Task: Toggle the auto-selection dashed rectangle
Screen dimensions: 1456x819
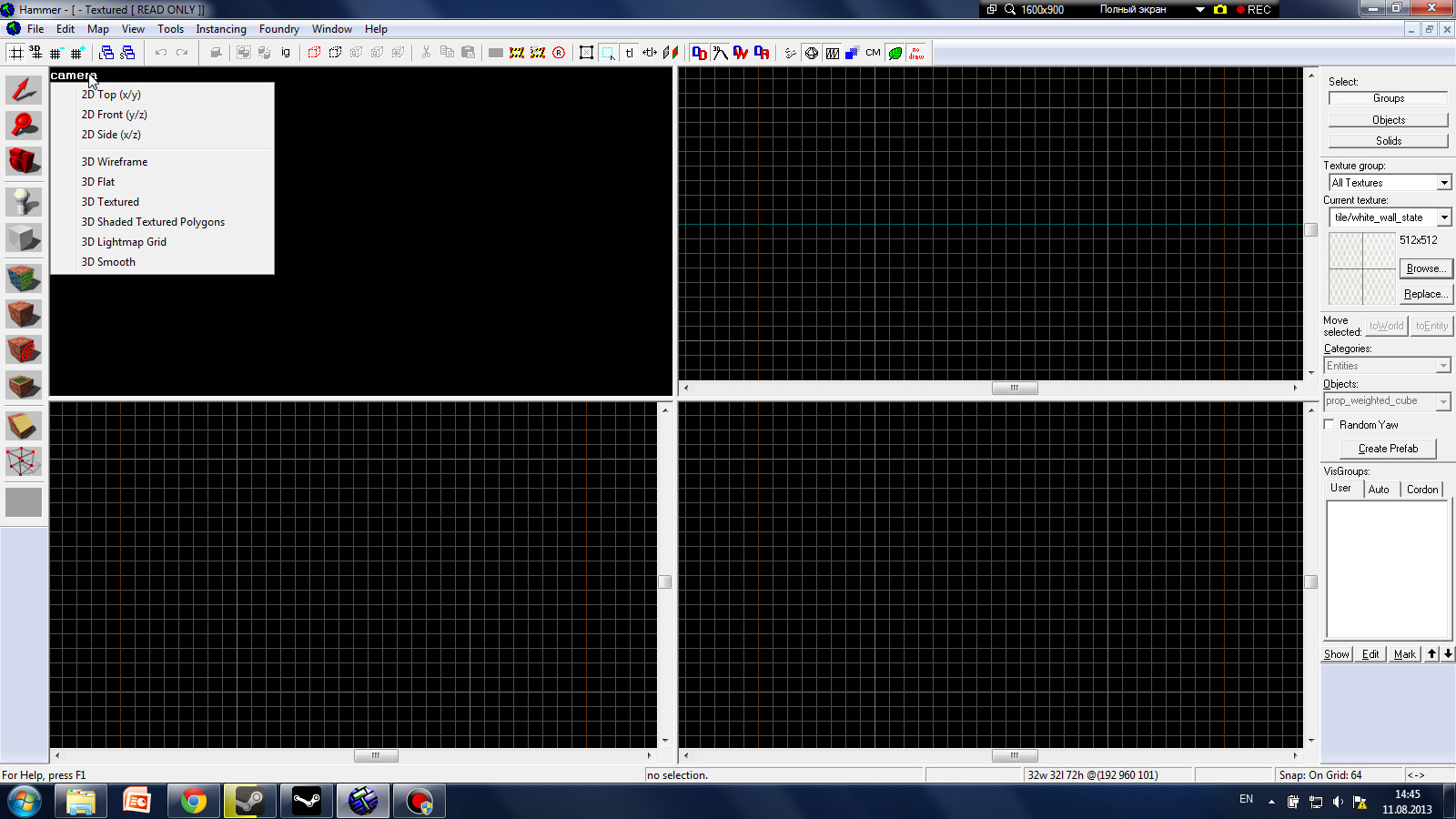Action: point(608,53)
